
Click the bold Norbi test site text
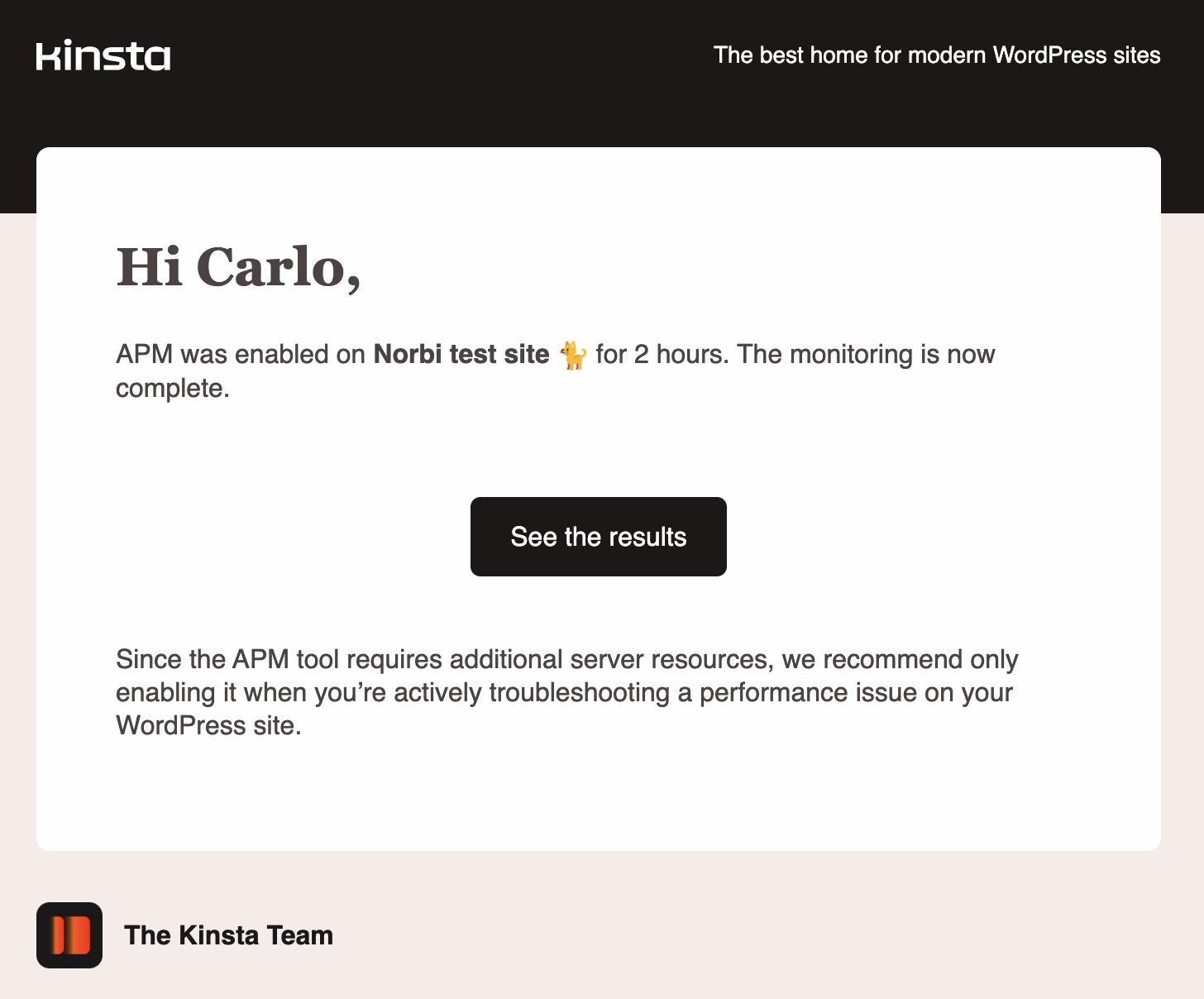461,354
